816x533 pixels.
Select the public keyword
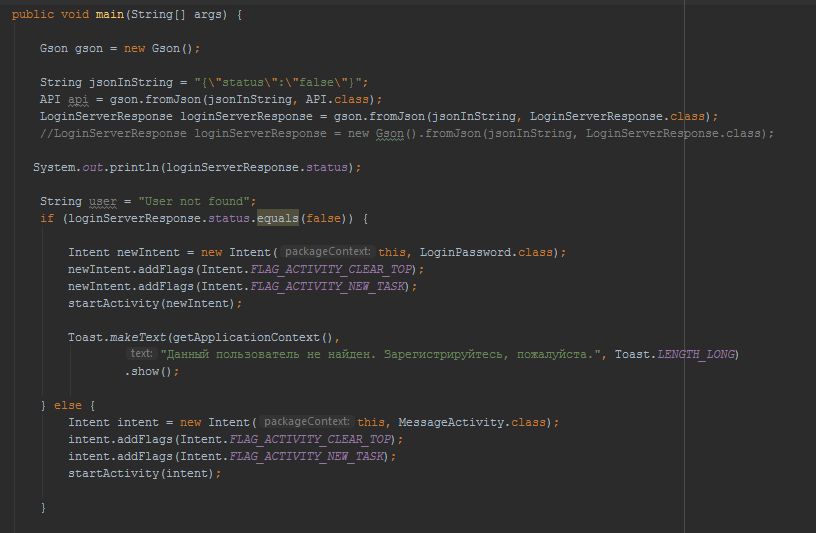tap(33, 14)
